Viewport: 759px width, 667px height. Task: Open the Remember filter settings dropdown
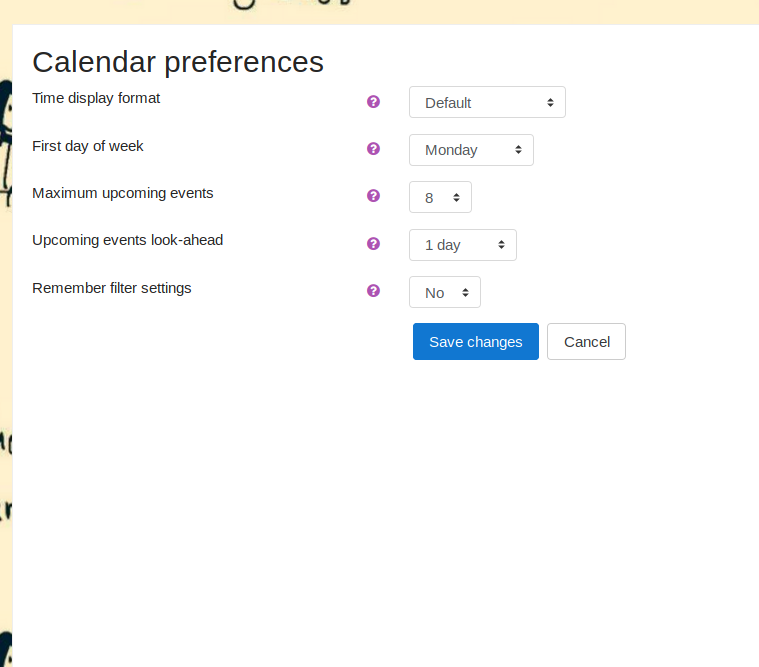tap(445, 292)
